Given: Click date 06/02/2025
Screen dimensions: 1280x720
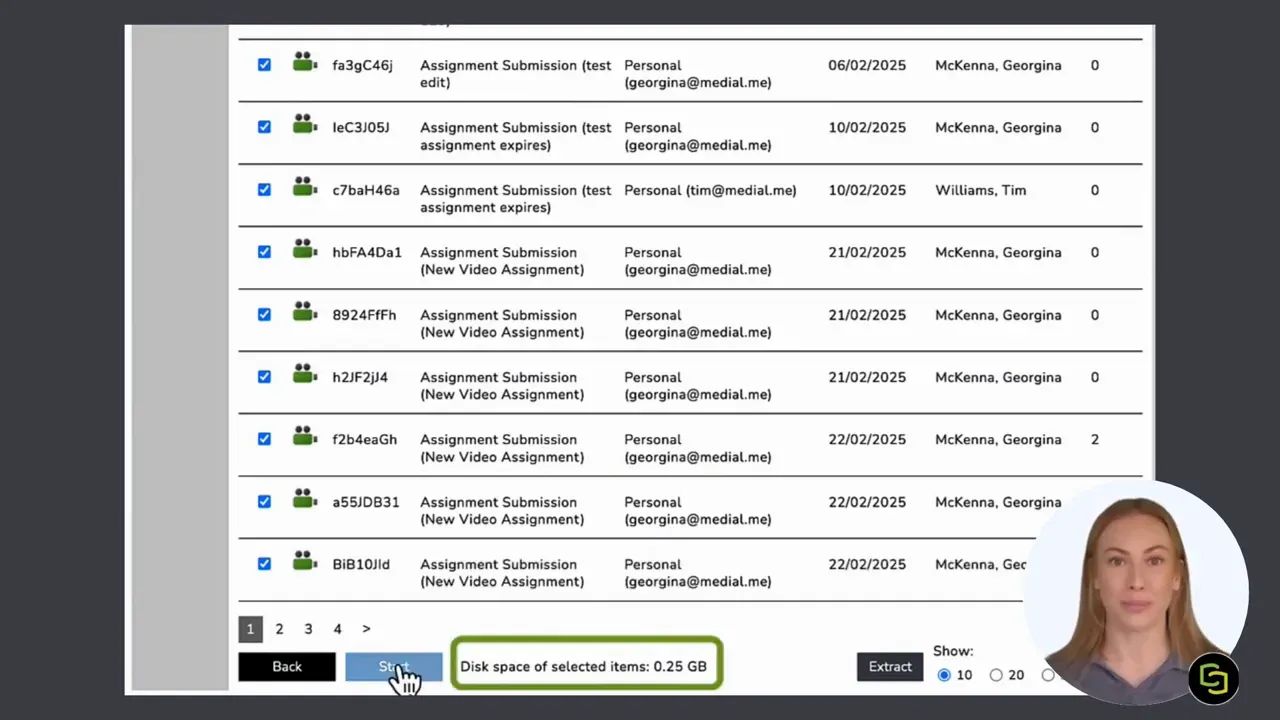Looking at the screenshot, I should pyautogui.click(x=867, y=65).
